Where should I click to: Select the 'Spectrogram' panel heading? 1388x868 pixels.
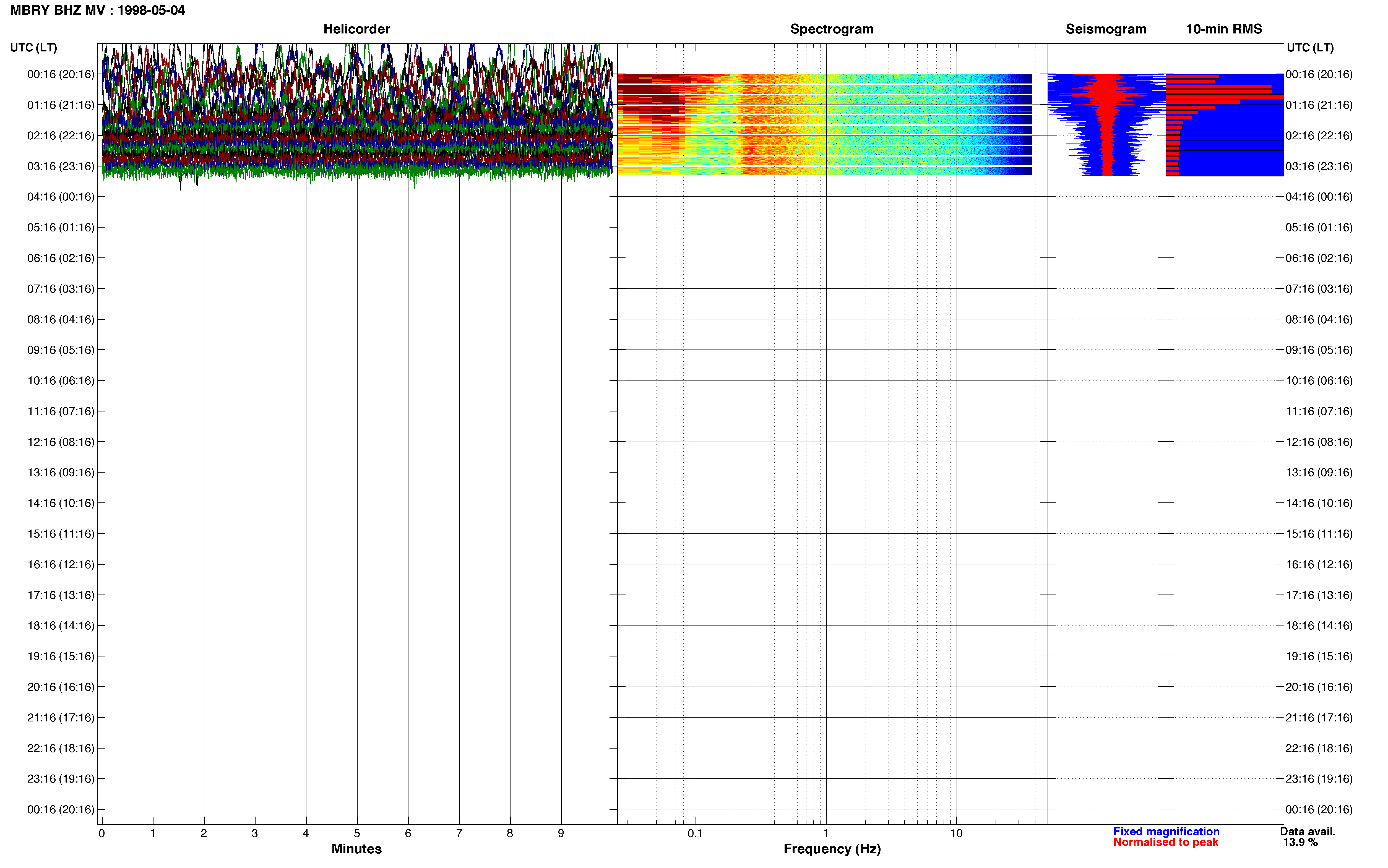pyautogui.click(x=832, y=29)
